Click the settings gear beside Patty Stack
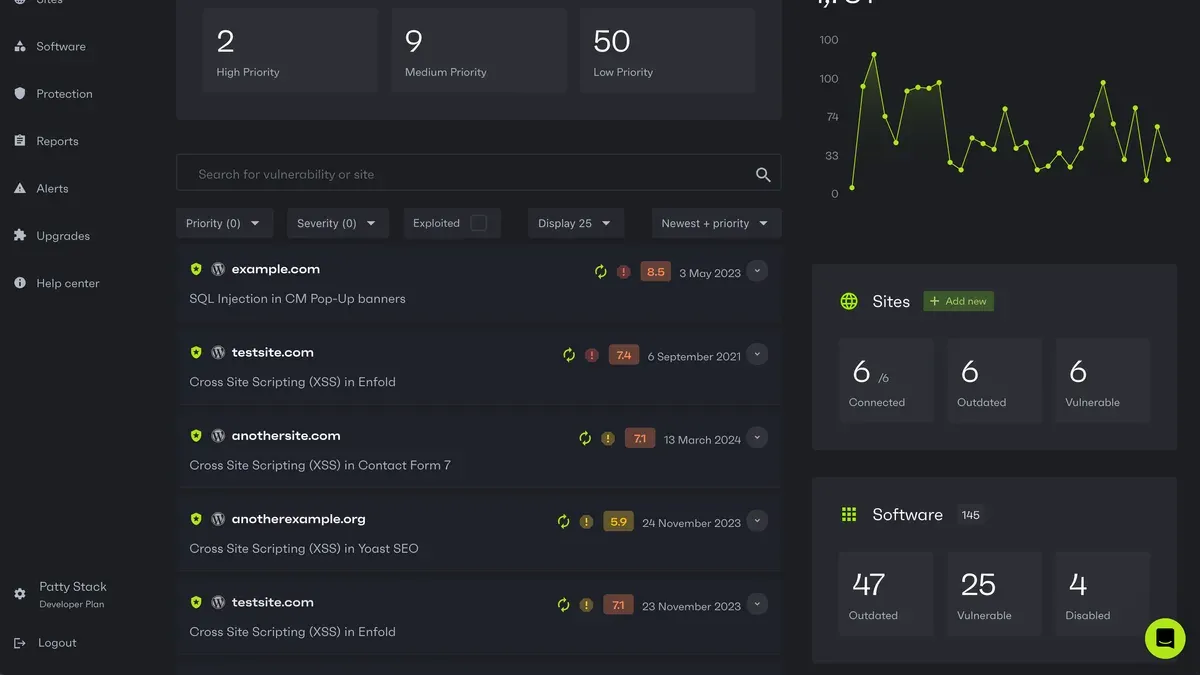Image resolution: width=1200 pixels, height=675 pixels. pyautogui.click(x=20, y=594)
